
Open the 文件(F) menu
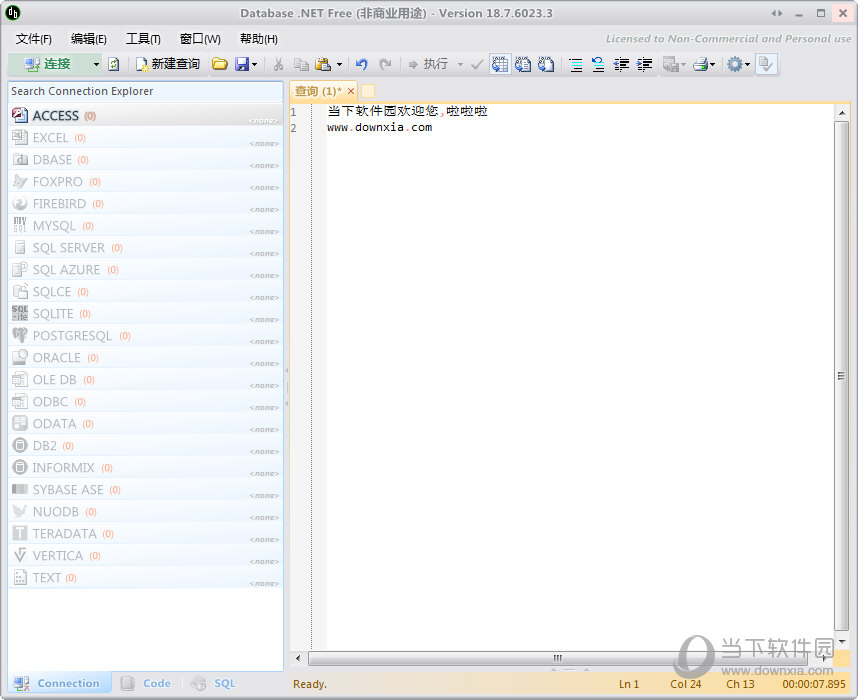coord(34,39)
